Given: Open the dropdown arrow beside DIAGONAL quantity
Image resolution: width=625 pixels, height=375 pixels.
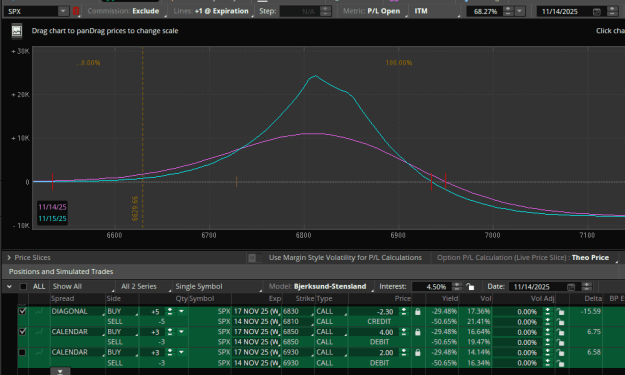Looking at the screenshot, I should pos(181,311).
